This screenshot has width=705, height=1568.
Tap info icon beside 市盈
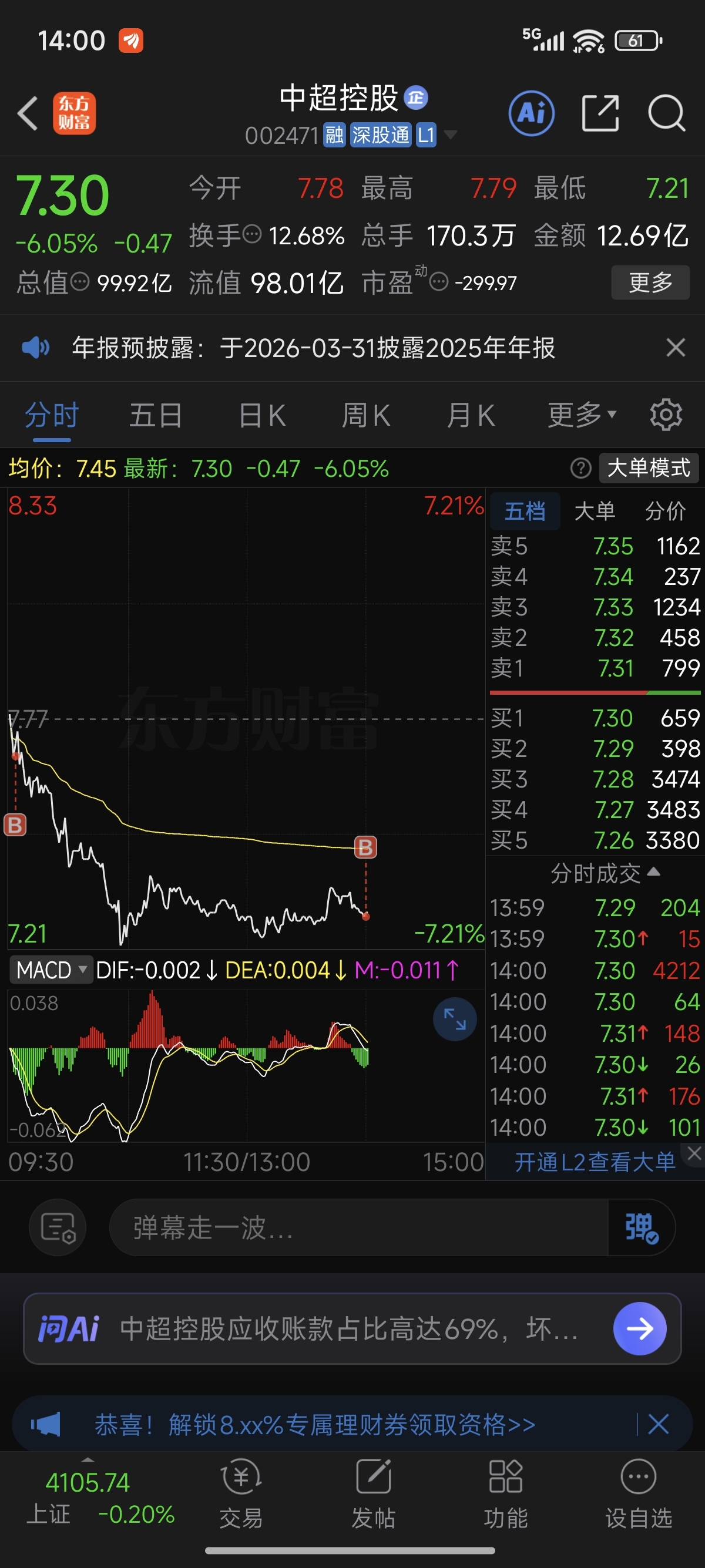coord(439,282)
